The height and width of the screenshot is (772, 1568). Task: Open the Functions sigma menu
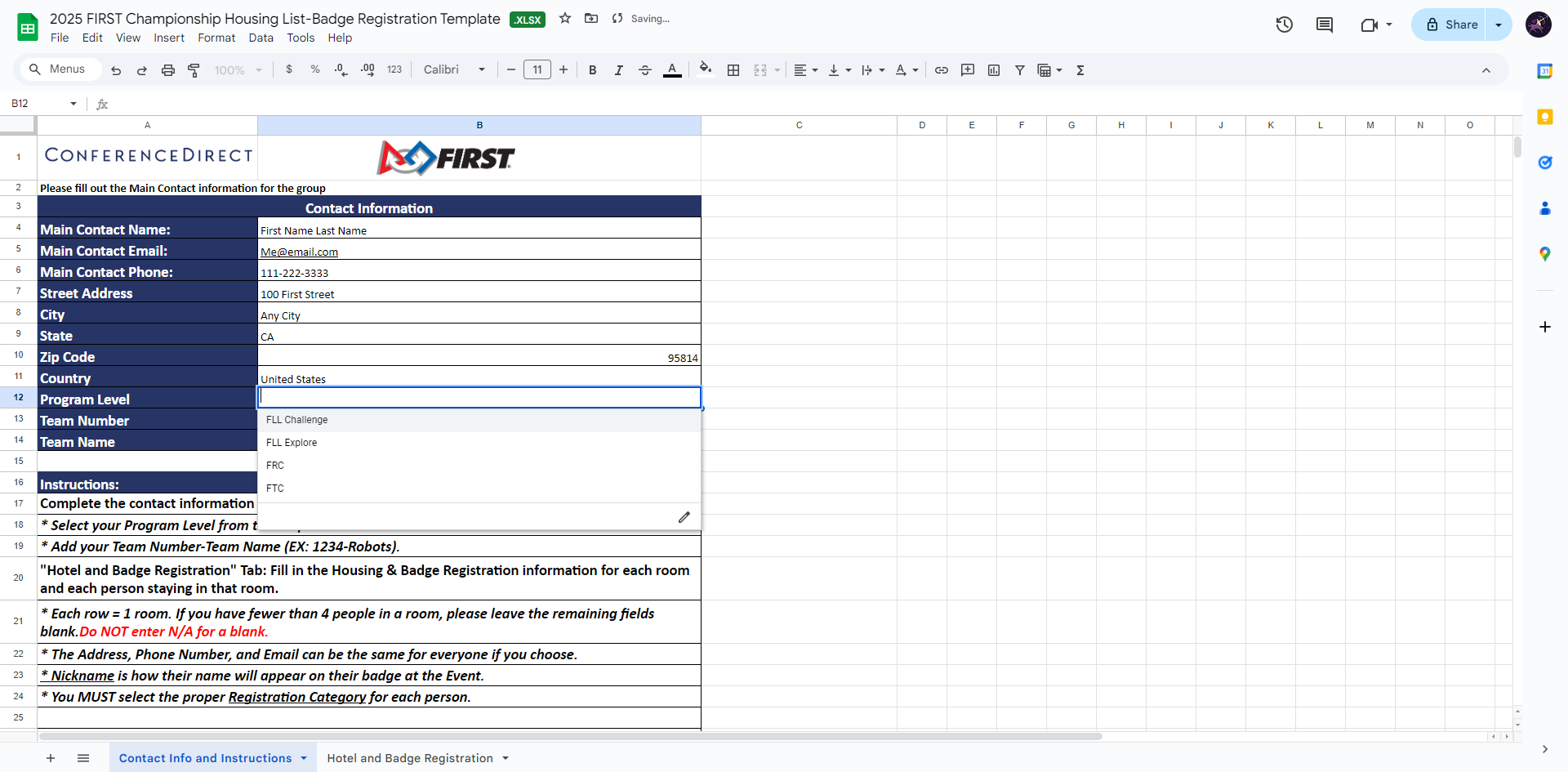click(1080, 70)
